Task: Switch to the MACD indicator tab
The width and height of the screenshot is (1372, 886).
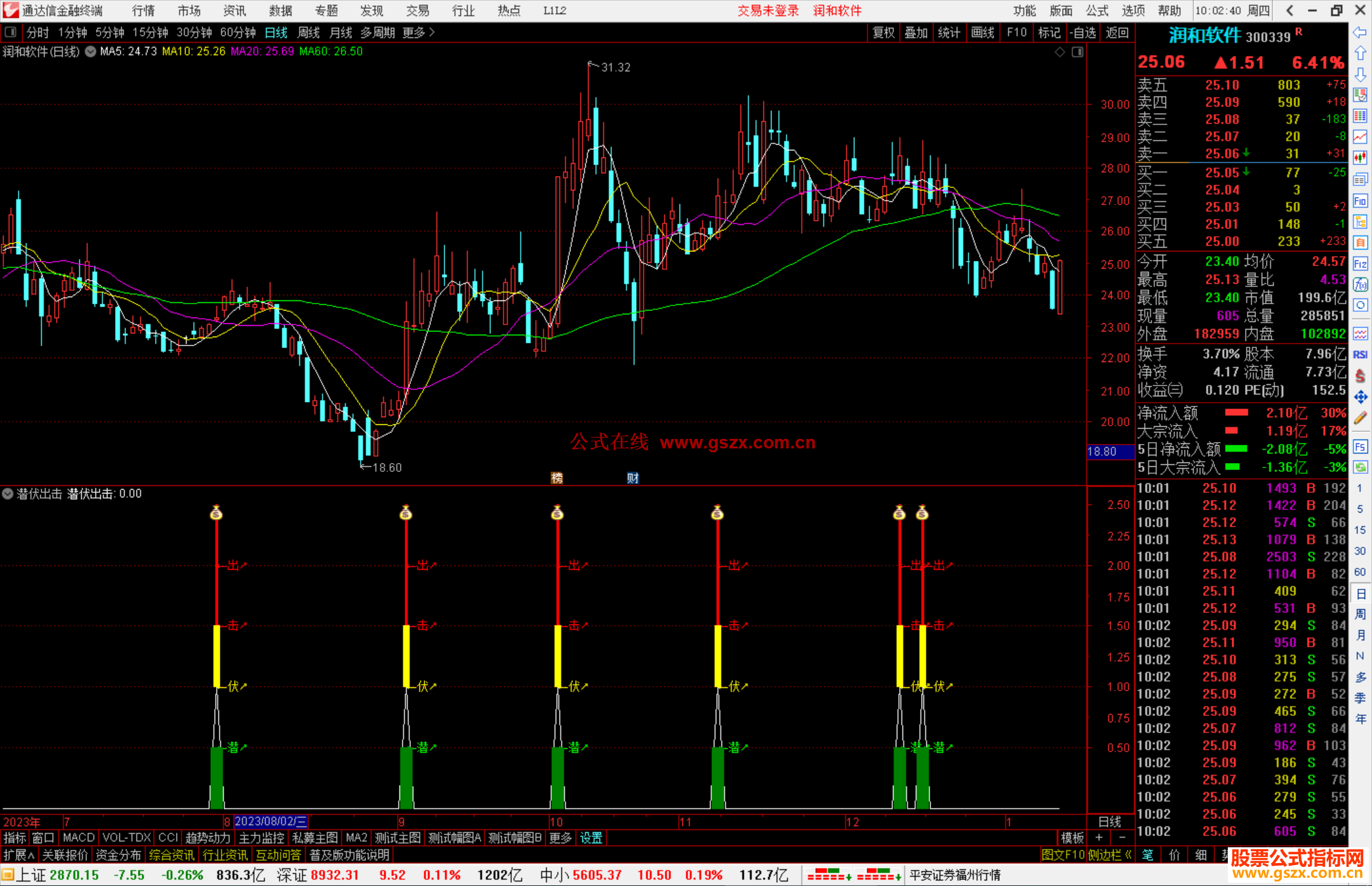Action: pyautogui.click(x=78, y=838)
